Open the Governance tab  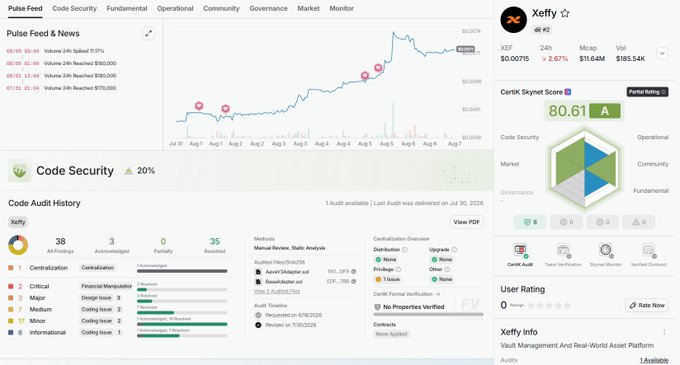(x=268, y=8)
